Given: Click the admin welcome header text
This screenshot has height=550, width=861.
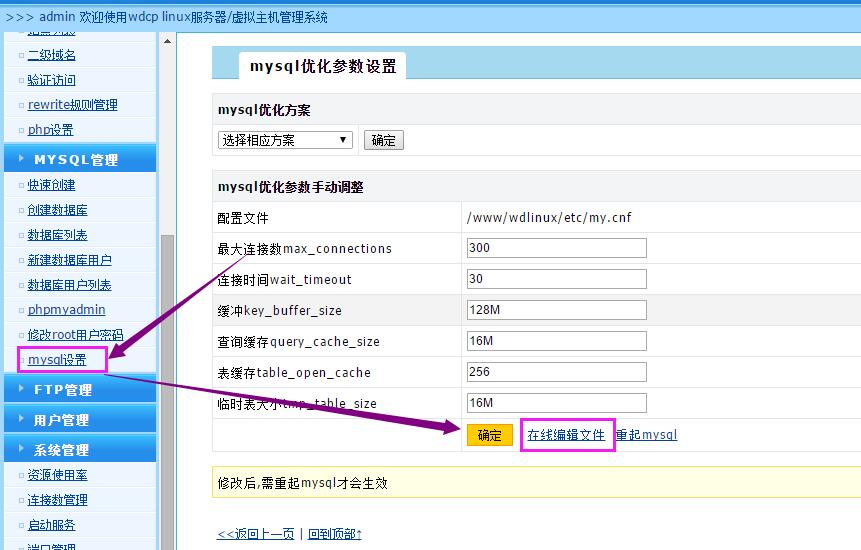Looking at the screenshot, I should 167,17.
